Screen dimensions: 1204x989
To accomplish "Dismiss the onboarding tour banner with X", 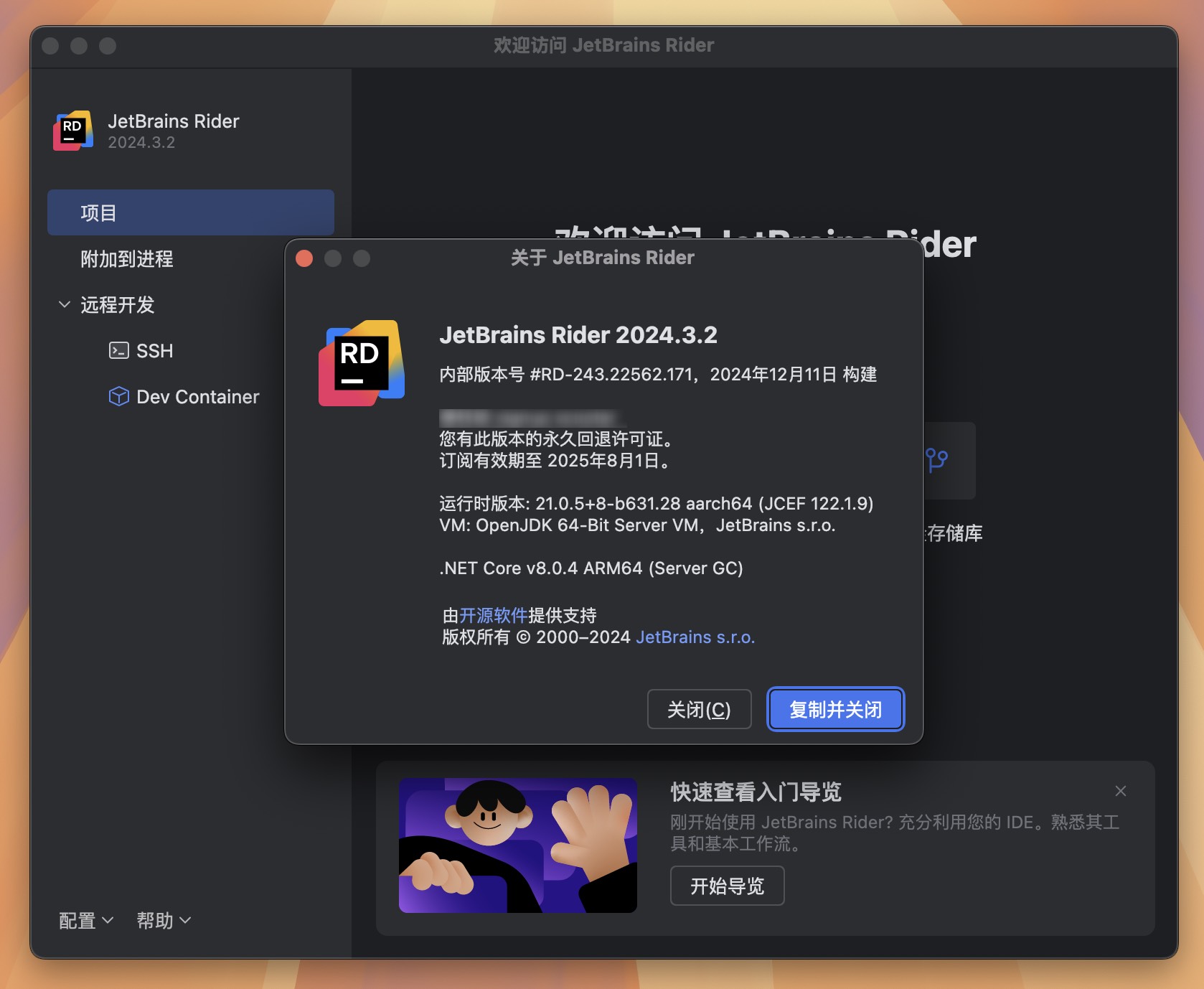I will pyautogui.click(x=1121, y=791).
